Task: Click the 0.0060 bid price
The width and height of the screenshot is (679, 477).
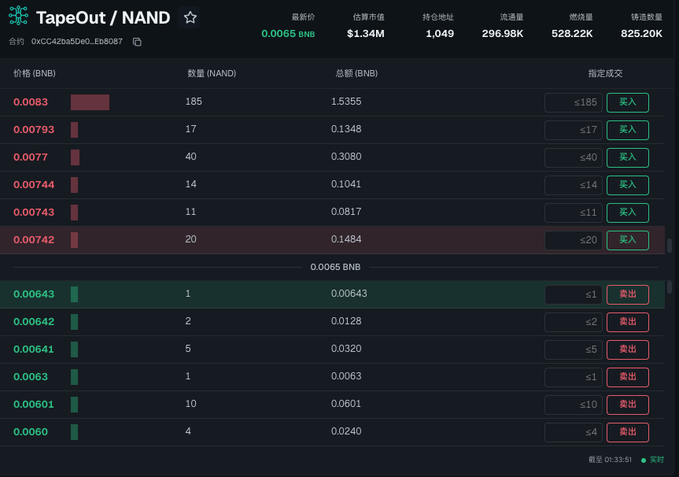Action: (30, 432)
